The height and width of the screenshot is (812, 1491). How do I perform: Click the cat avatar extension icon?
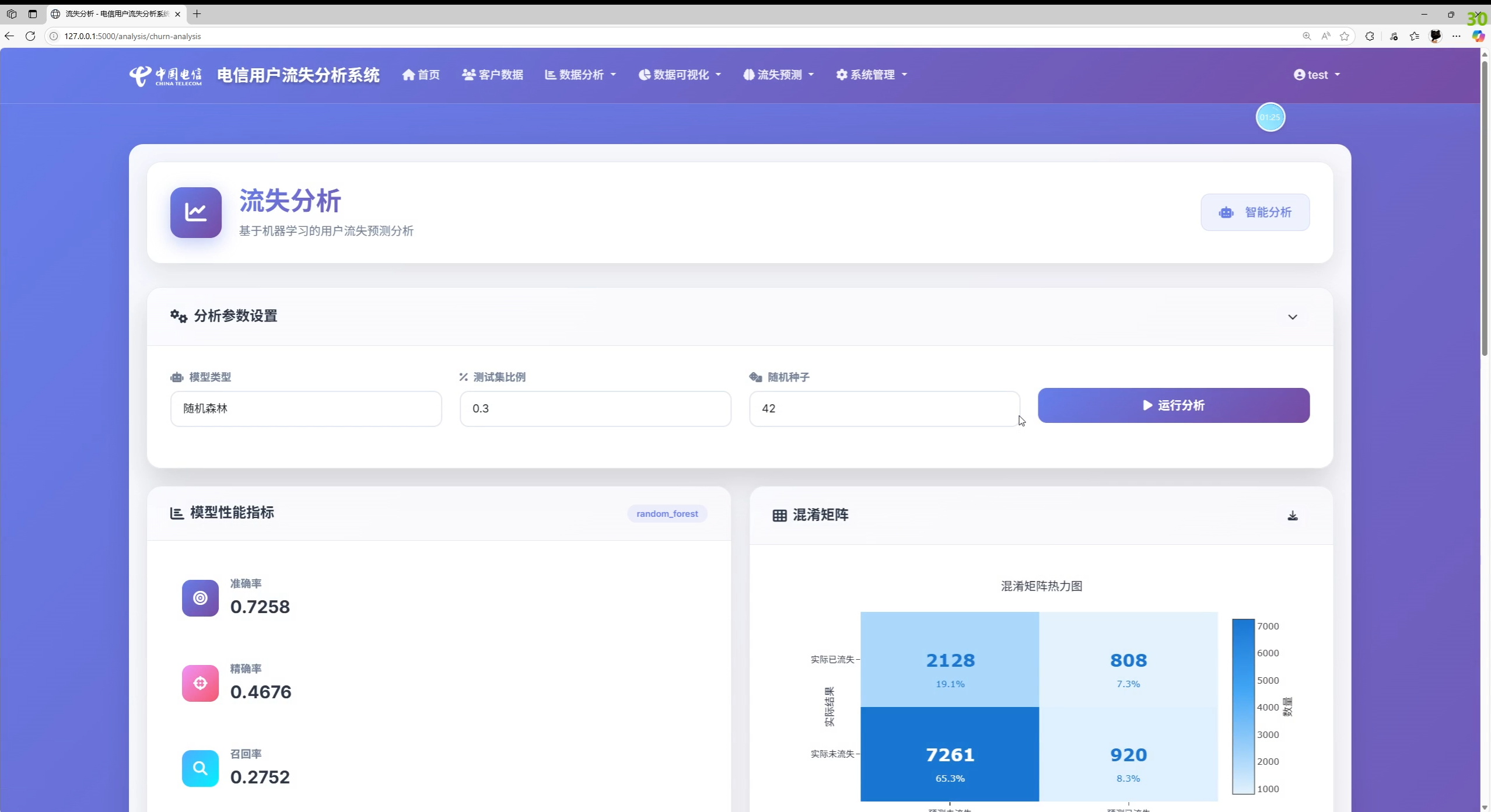(1436, 36)
